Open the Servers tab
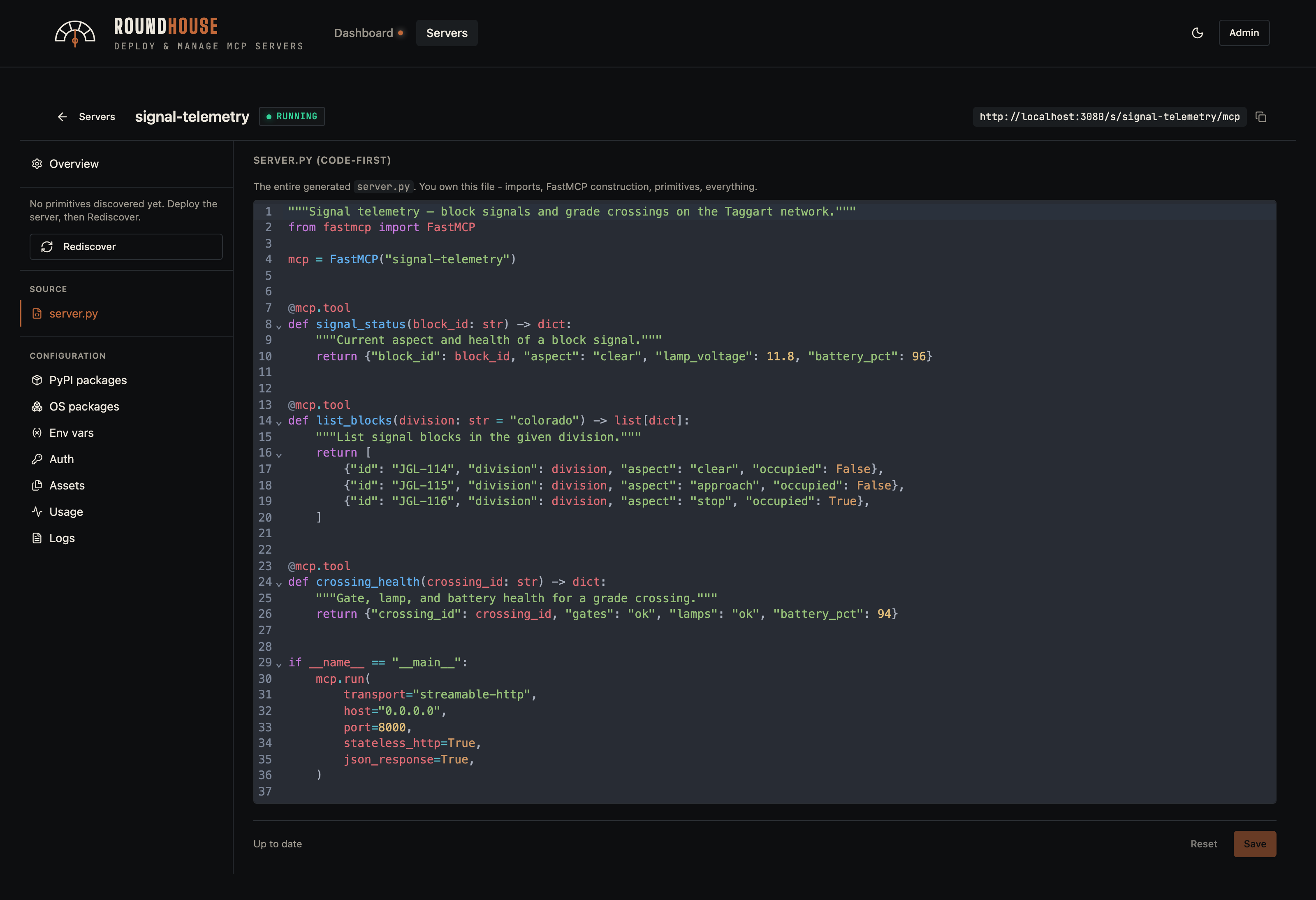The width and height of the screenshot is (1316, 900). [x=447, y=33]
